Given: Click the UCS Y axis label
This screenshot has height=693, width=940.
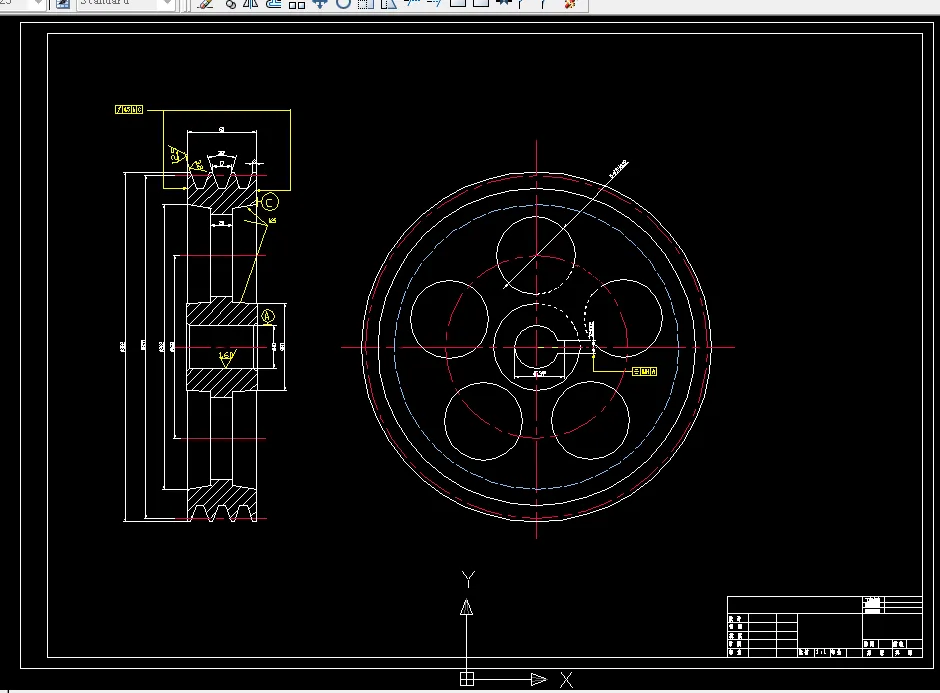Looking at the screenshot, I should 468,579.
